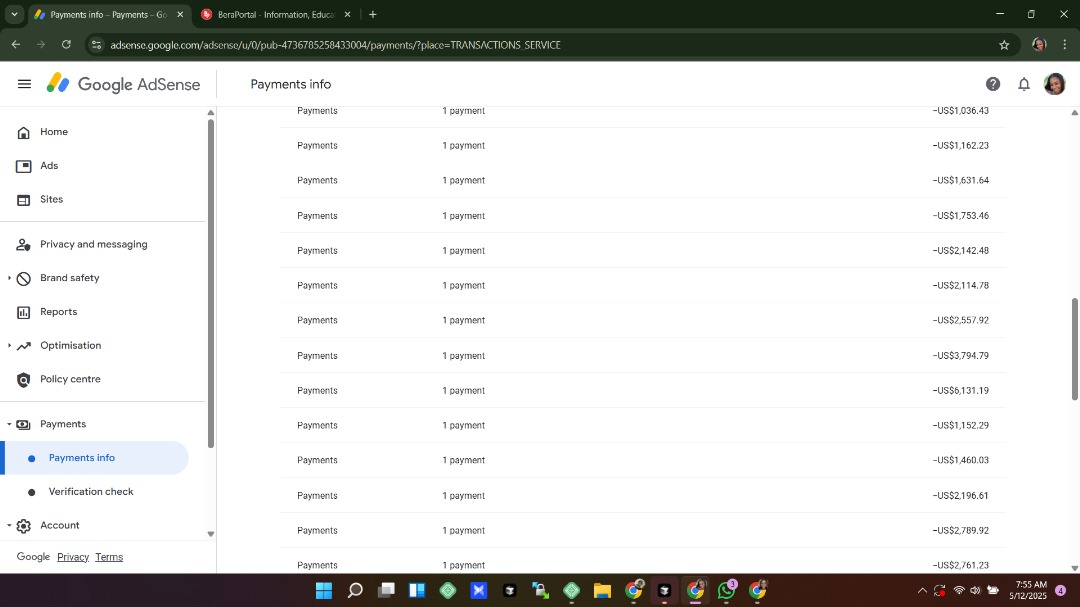
Task: Open WhatsApp from the taskbar
Action: [726, 590]
